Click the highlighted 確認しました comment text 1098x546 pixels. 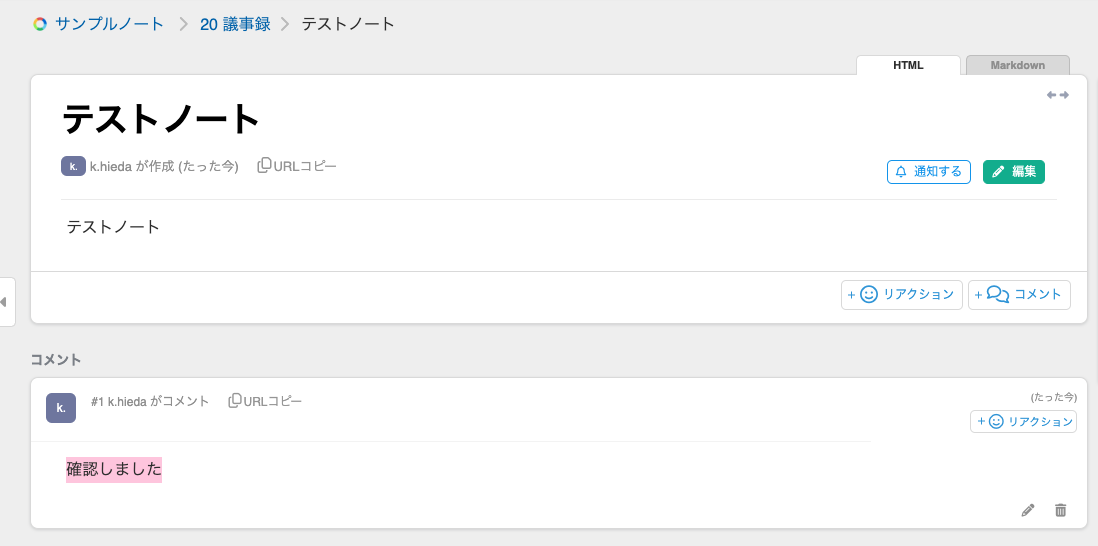tap(114, 469)
